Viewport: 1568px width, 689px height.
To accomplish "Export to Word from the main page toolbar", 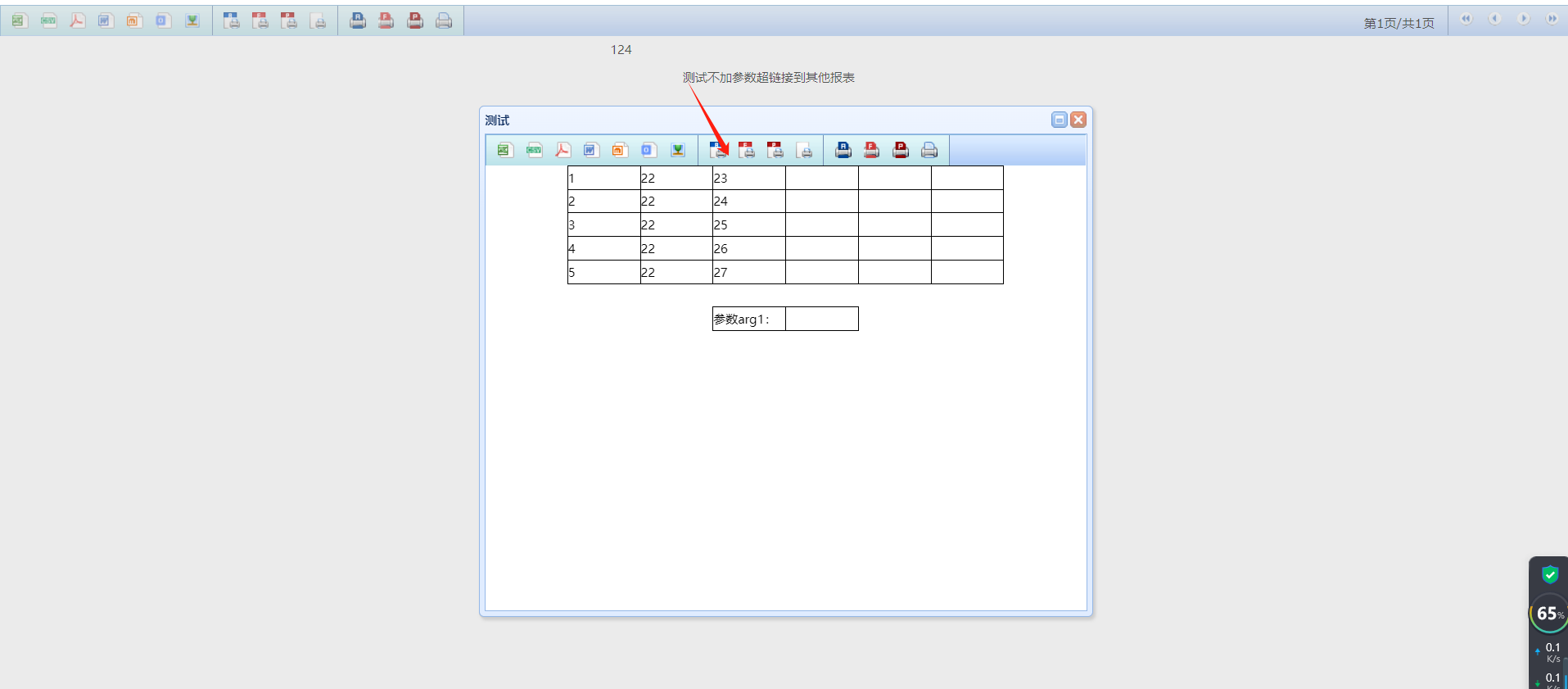I will [x=106, y=20].
